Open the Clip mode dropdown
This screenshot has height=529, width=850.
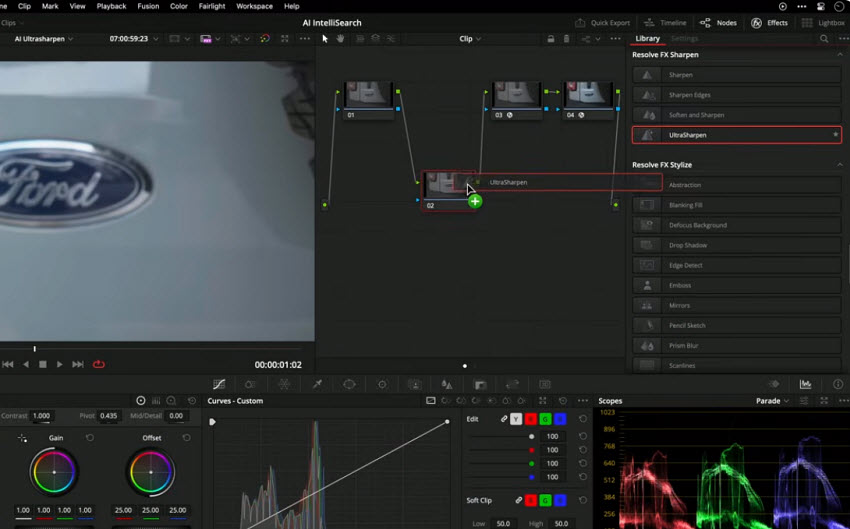click(470, 38)
